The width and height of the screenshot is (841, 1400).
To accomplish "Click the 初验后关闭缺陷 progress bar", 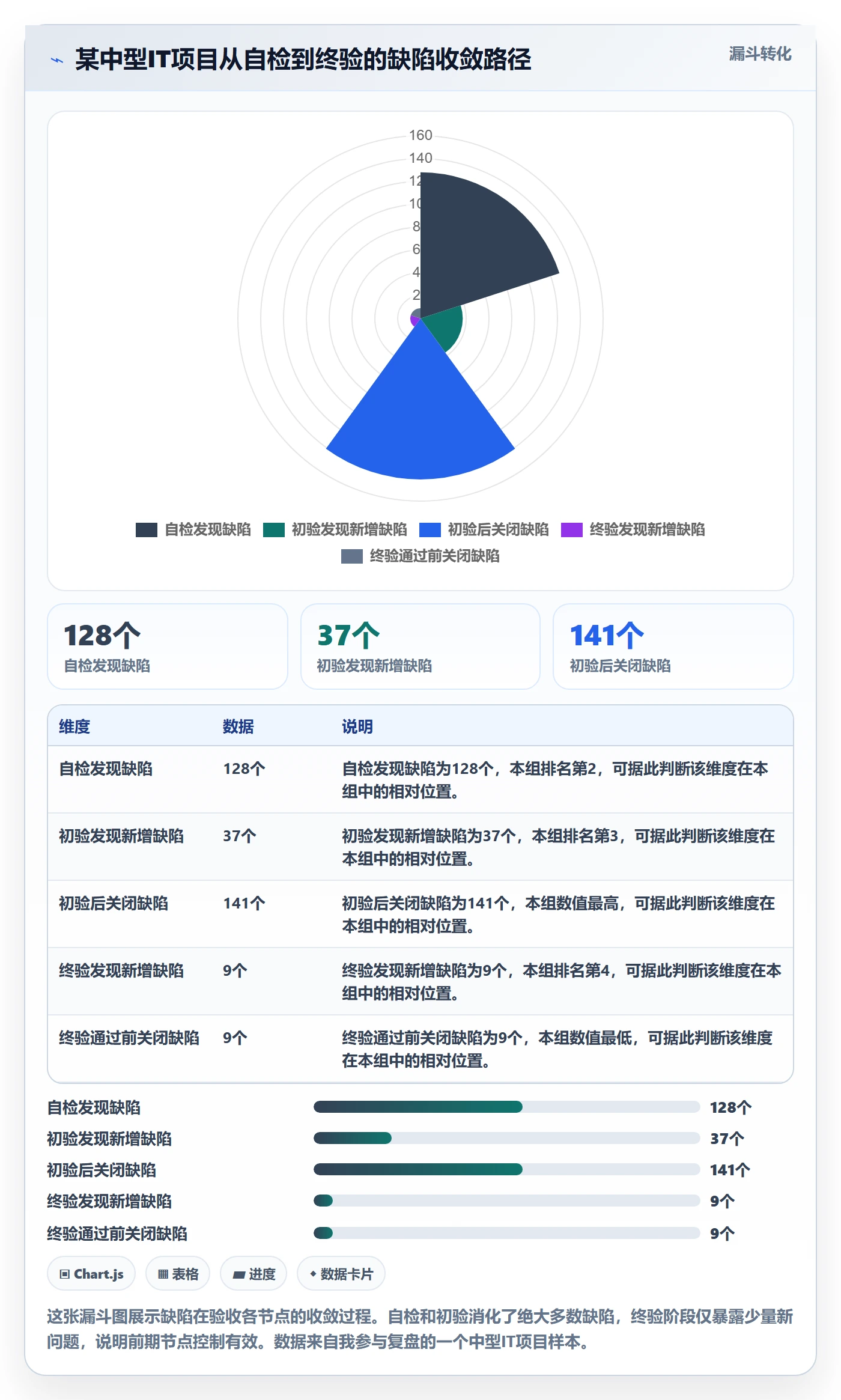I will click(x=507, y=1169).
